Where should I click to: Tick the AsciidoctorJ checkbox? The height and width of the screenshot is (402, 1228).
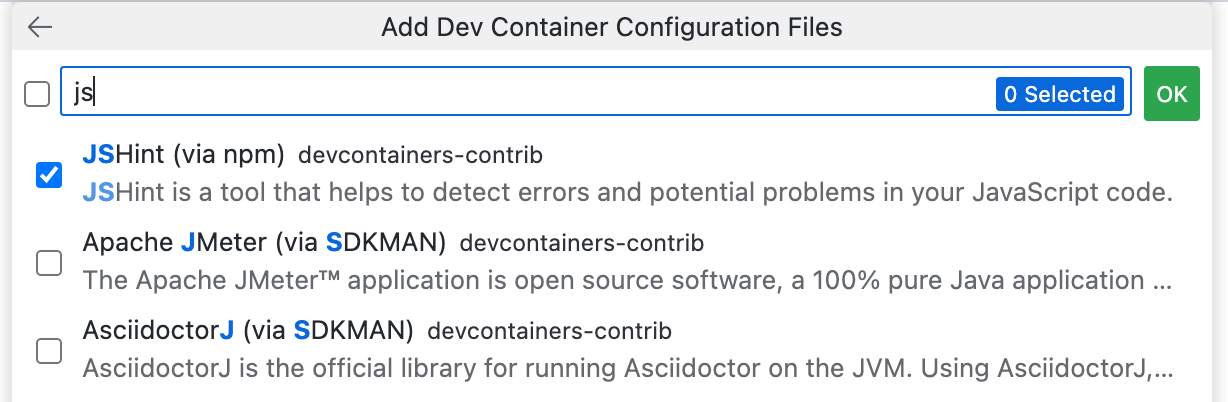click(48, 351)
